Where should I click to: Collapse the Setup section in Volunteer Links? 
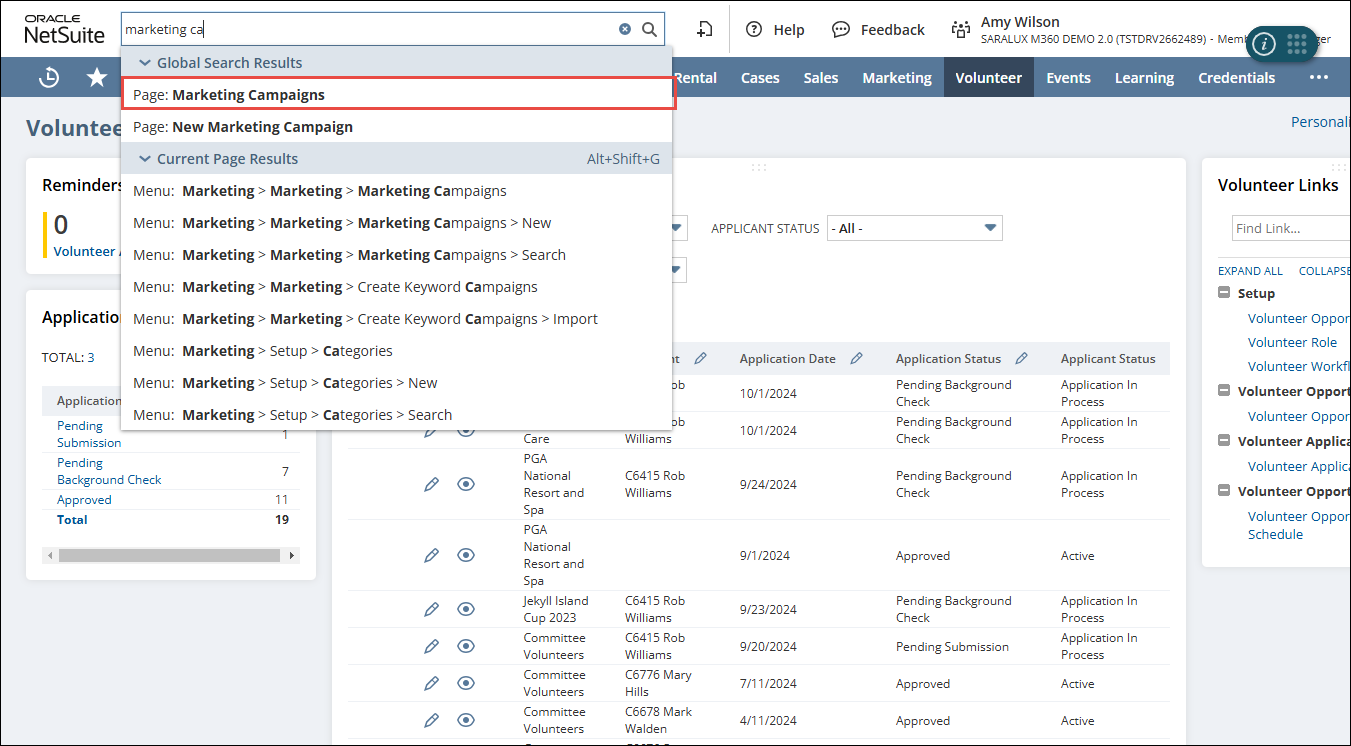tap(1224, 293)
